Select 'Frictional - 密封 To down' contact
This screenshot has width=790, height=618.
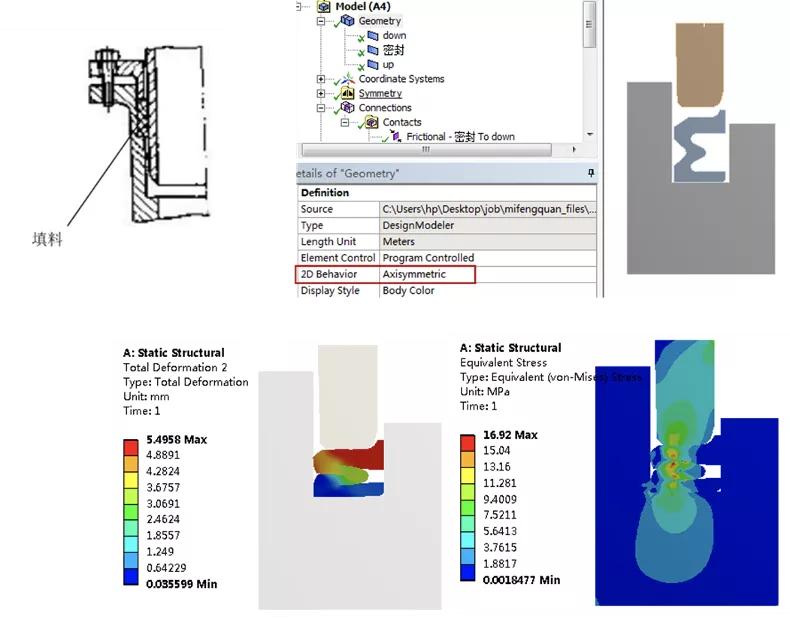(x=460, y=136)
